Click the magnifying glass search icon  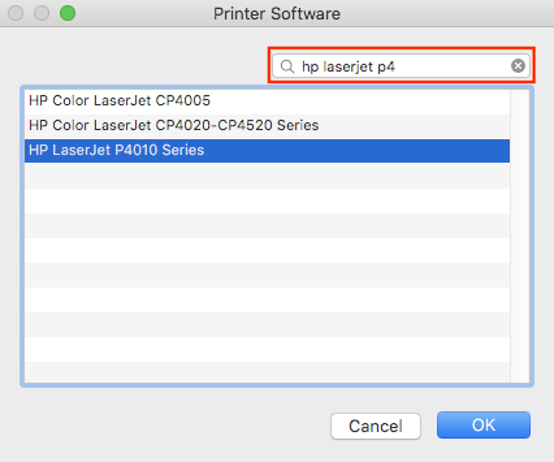point(287,66)
